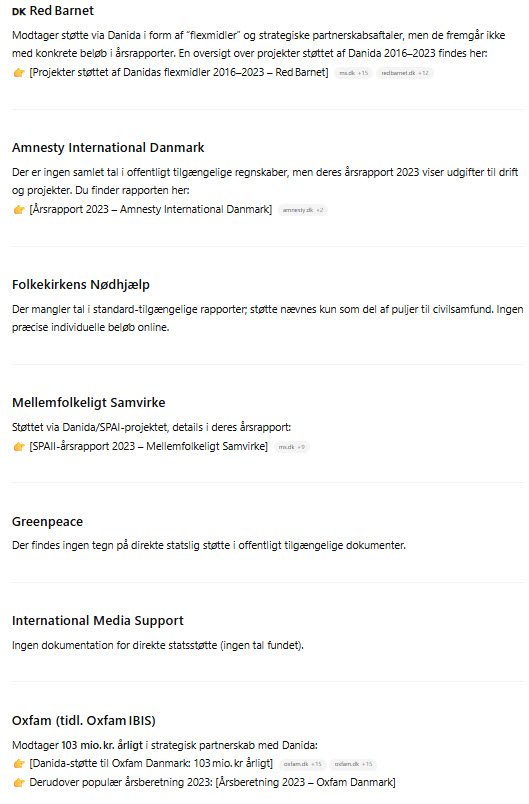The image size is (529, 804).
Task: Open Danida-støtte til Oxfam Danmark link
Action: point(151,763)
